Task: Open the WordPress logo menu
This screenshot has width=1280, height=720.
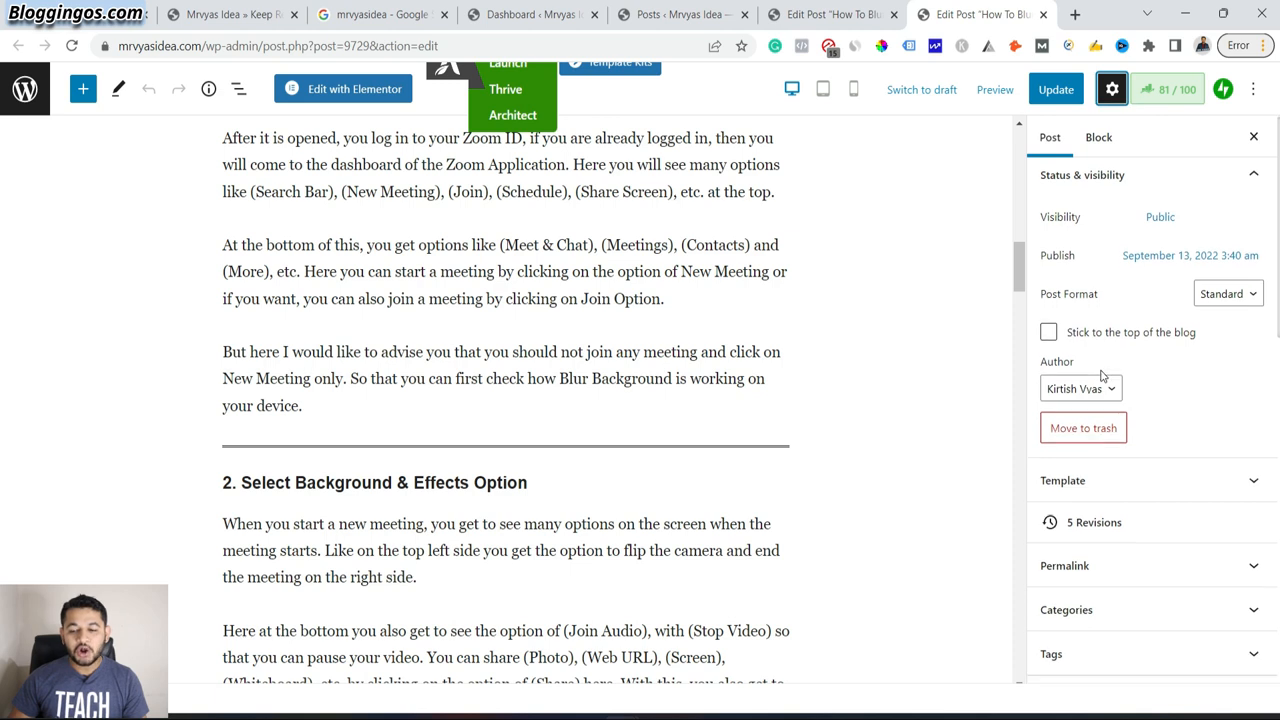Action: 25,89
